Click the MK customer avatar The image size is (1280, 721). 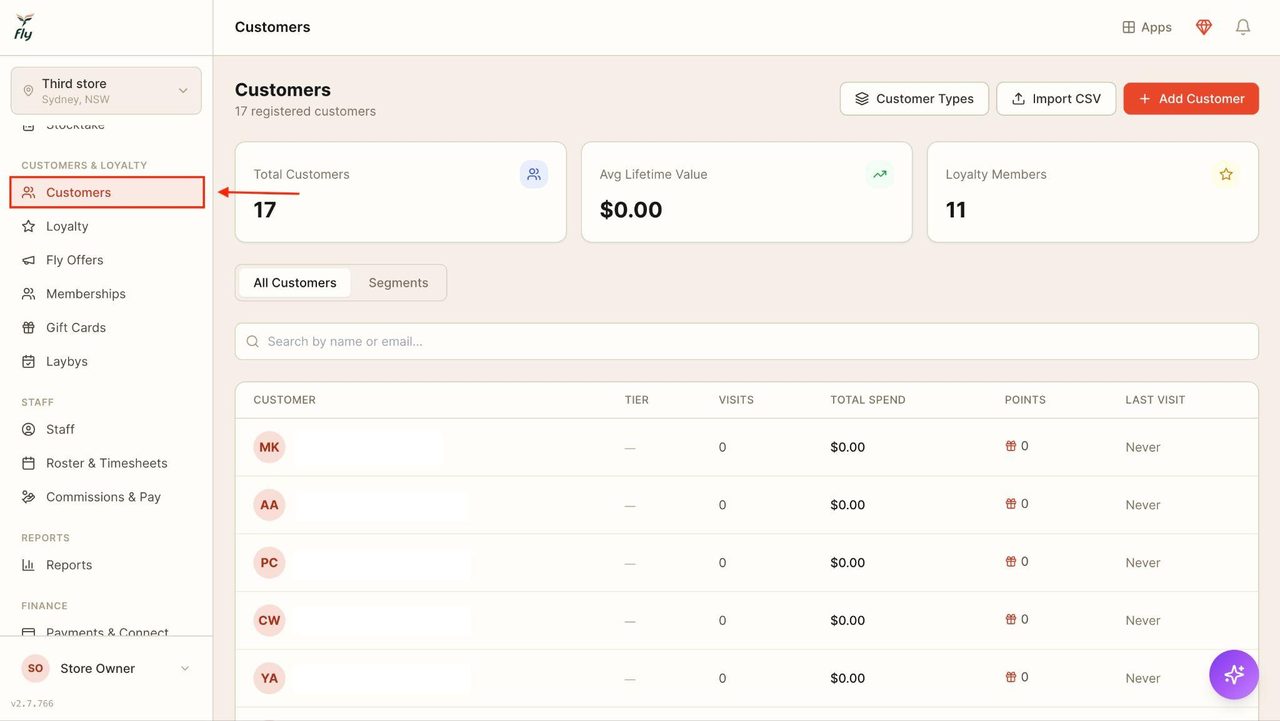269,447
